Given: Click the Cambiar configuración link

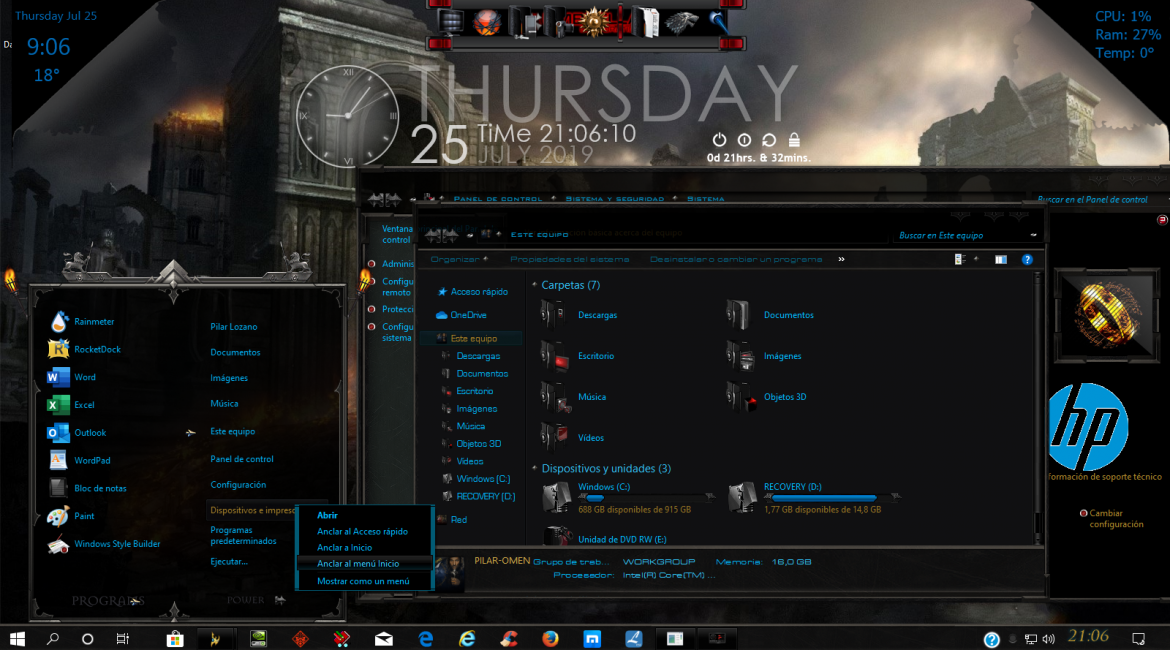Looking at the screenshot, I should [1116, 519].
